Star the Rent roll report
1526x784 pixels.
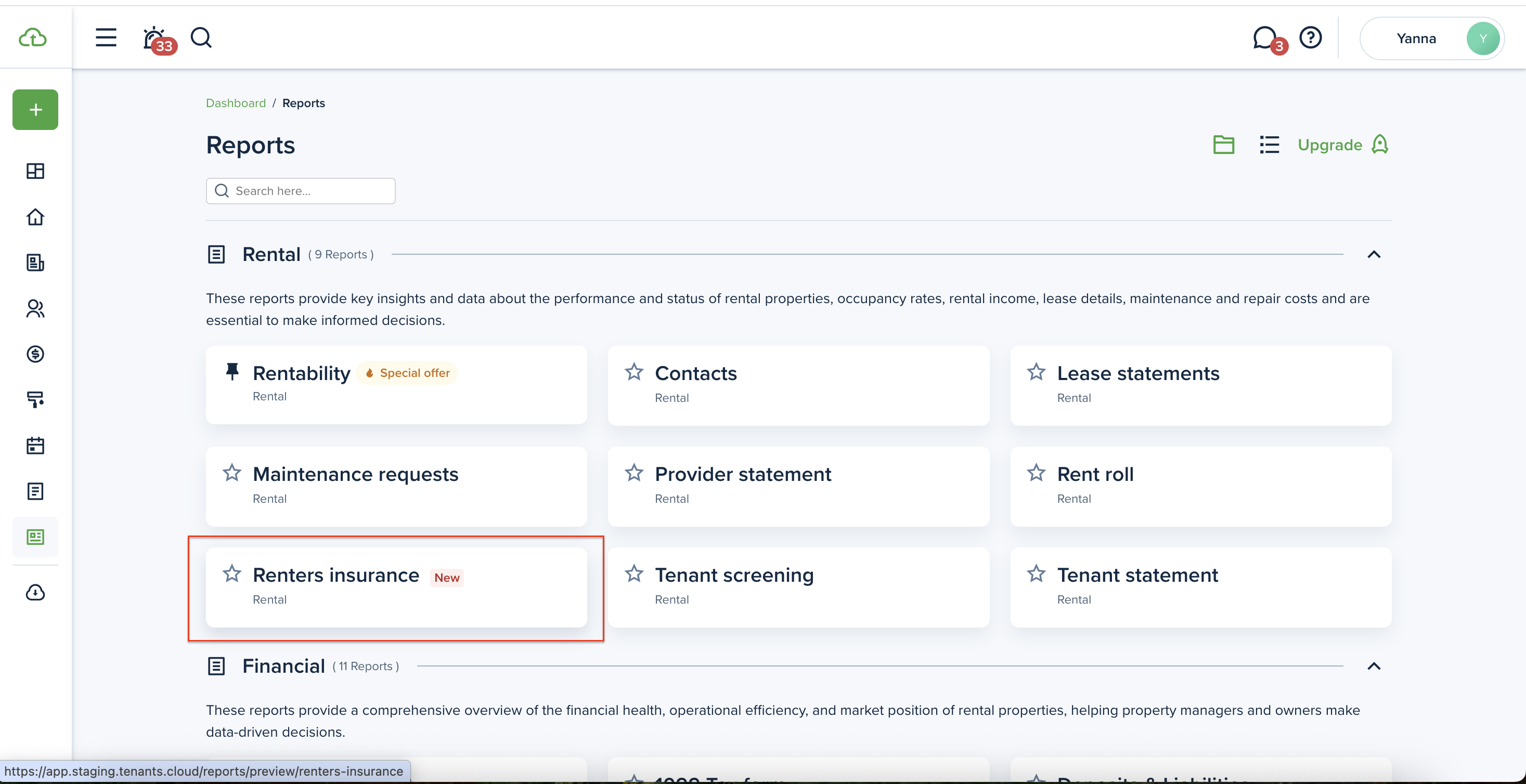pyautogui.click(x=1036, y=473)
